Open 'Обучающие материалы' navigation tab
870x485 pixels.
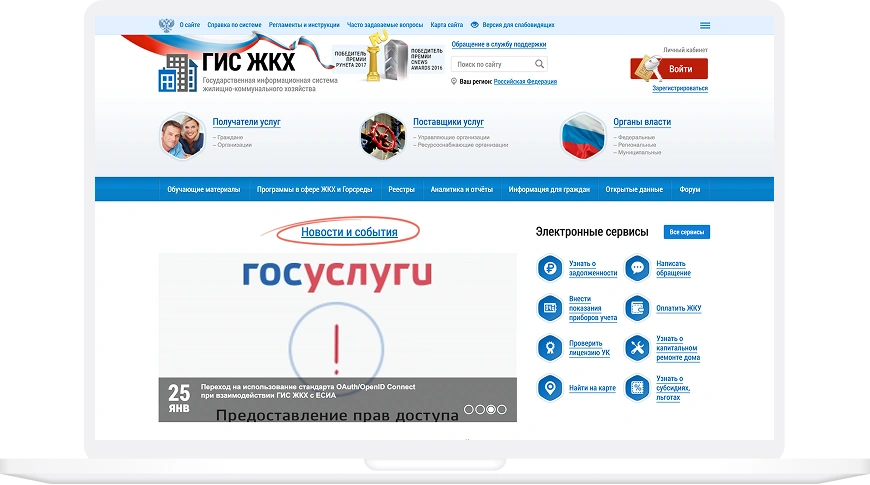coord(204,189)
